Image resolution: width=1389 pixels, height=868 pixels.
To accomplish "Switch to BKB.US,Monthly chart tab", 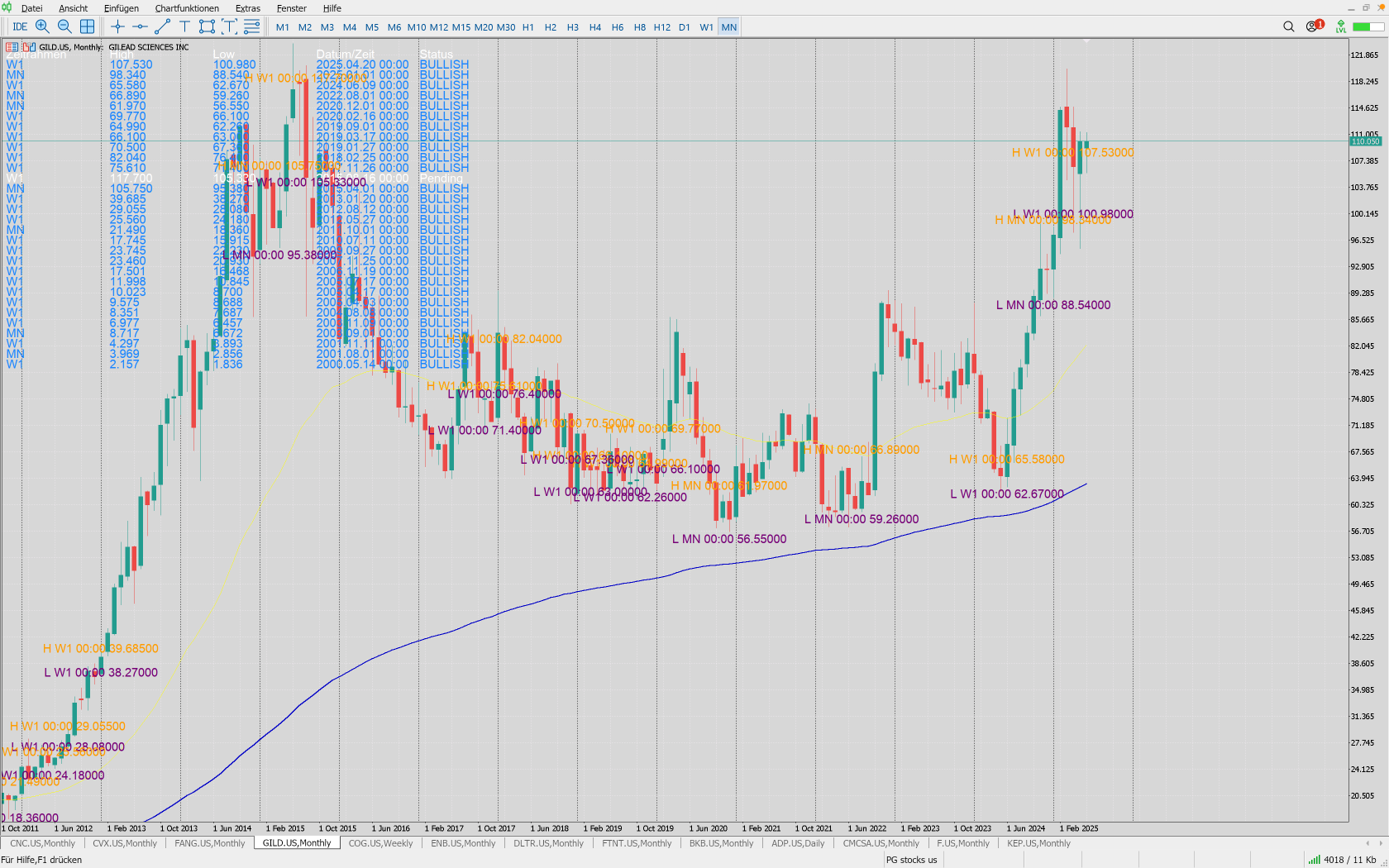I will coord(722,843).
